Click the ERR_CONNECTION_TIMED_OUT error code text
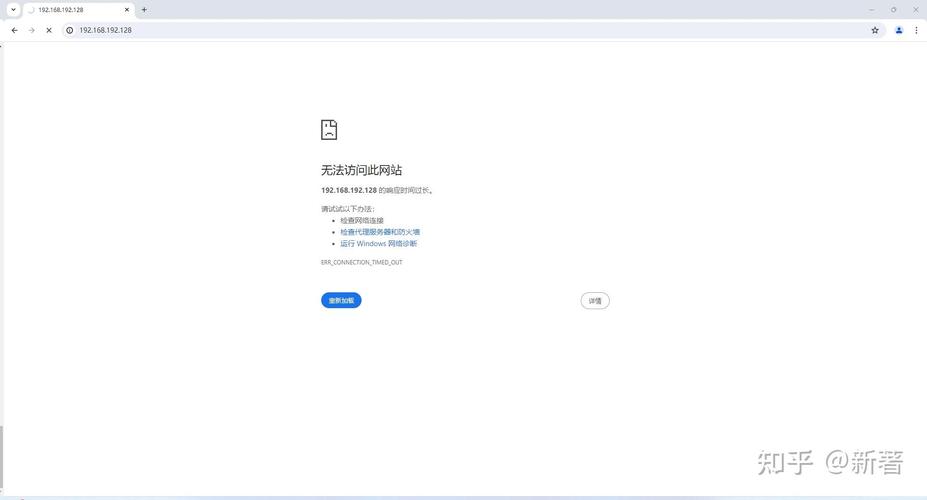 pyautogui.click(x=362, y=262)
